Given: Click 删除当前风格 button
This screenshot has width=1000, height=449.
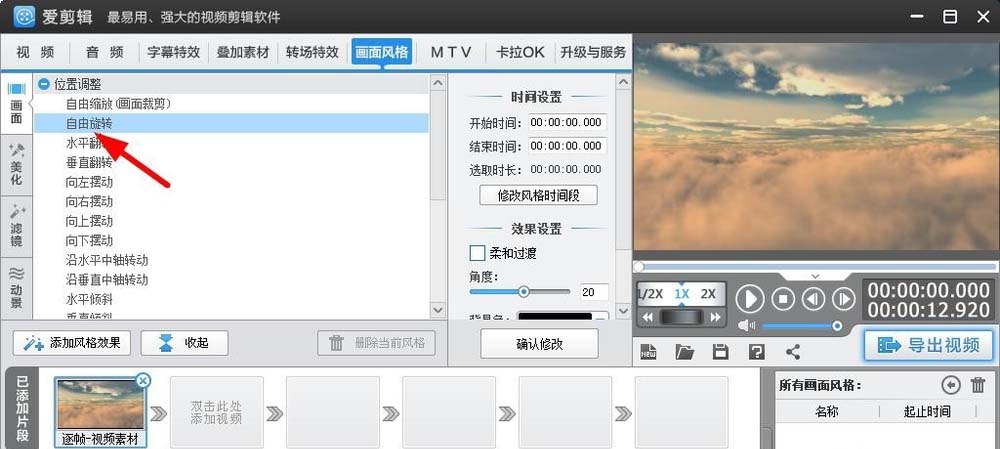Looking at the screenshot, I should click(376, 343).
